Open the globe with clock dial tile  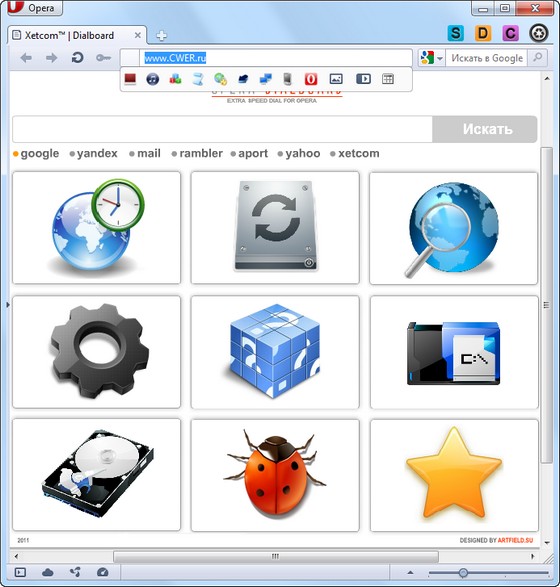[x=97, y=228]
